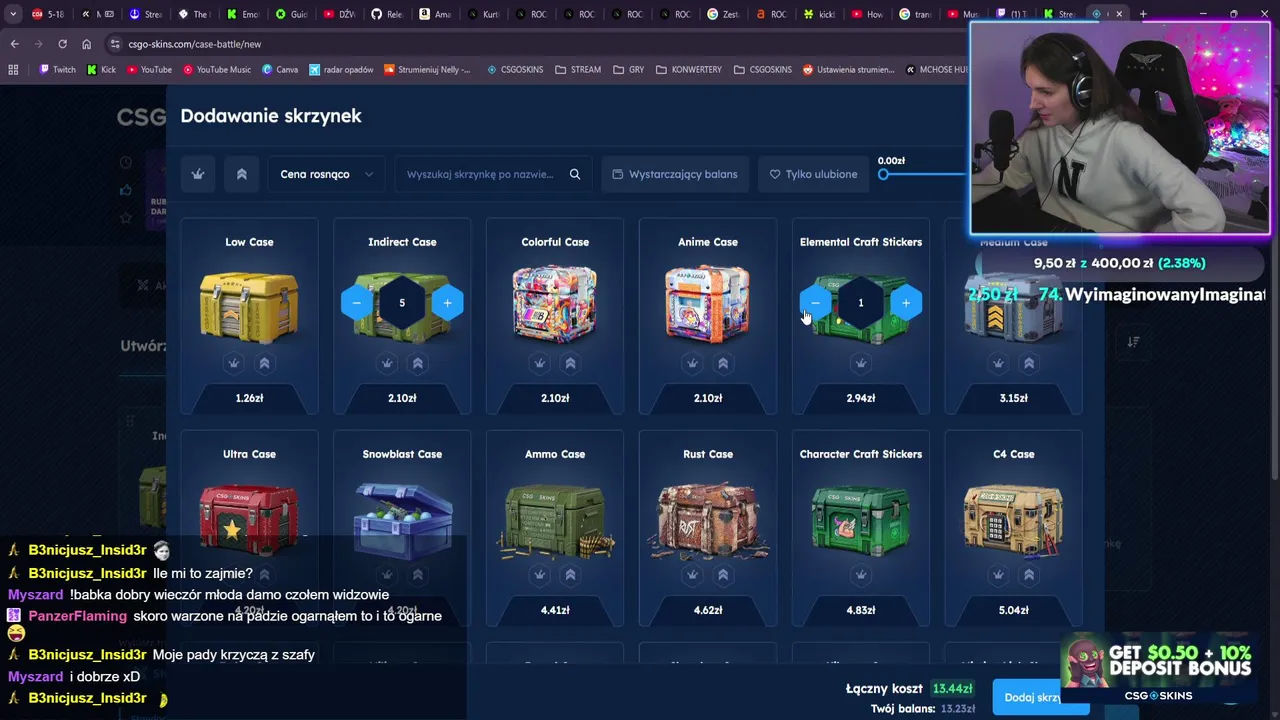The width and height of the screenshot is (1280, 720).
Task: Click the crown icon under C4 Case
Action: (998, 575)
